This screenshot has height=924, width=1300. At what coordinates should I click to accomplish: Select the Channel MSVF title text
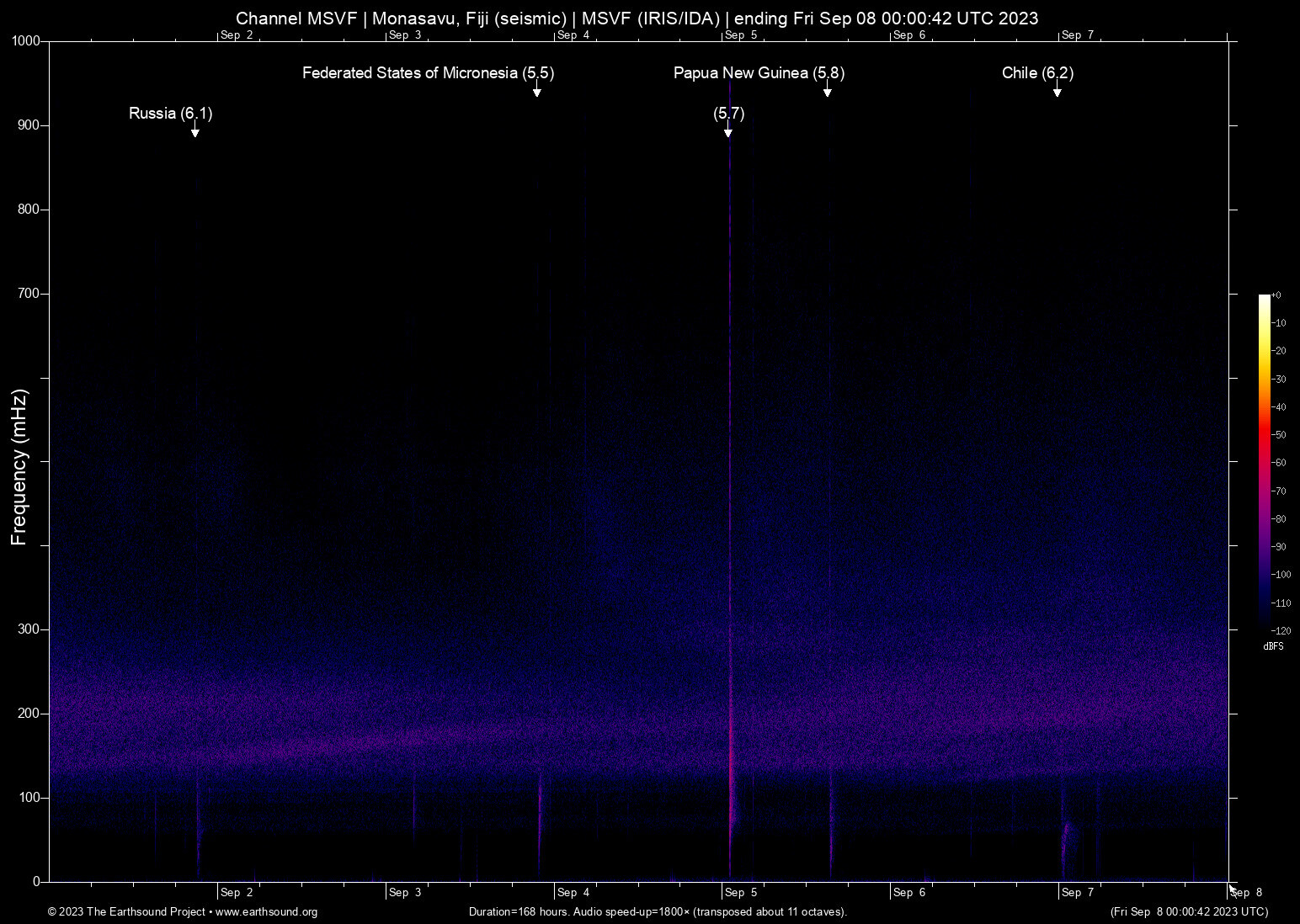pos(298,18)
